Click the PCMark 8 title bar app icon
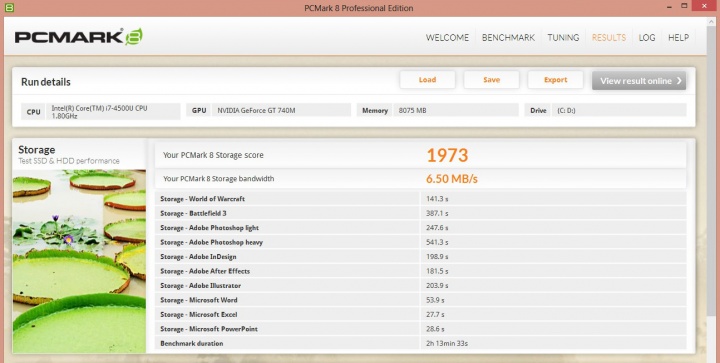The image size is (720, 363). click(8, 7)
